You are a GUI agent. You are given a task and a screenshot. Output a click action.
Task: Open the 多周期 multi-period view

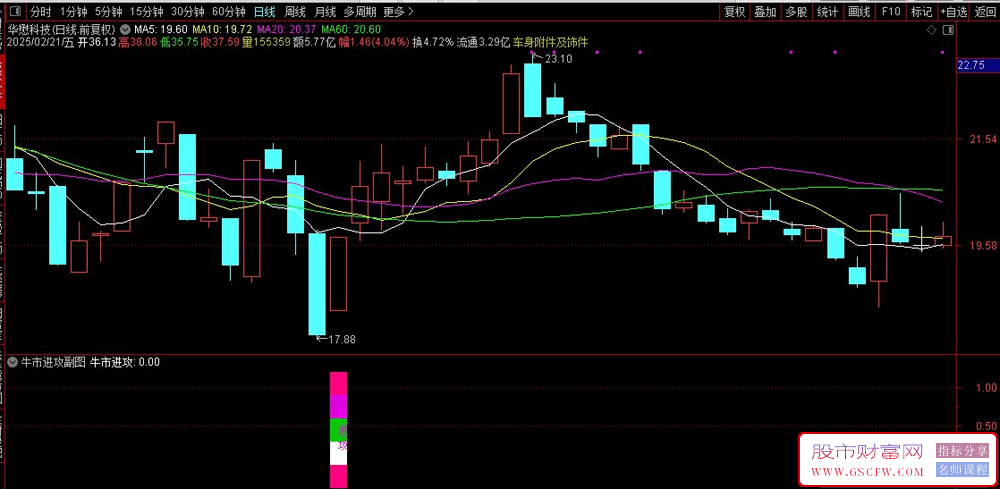(x=360, y=11)
